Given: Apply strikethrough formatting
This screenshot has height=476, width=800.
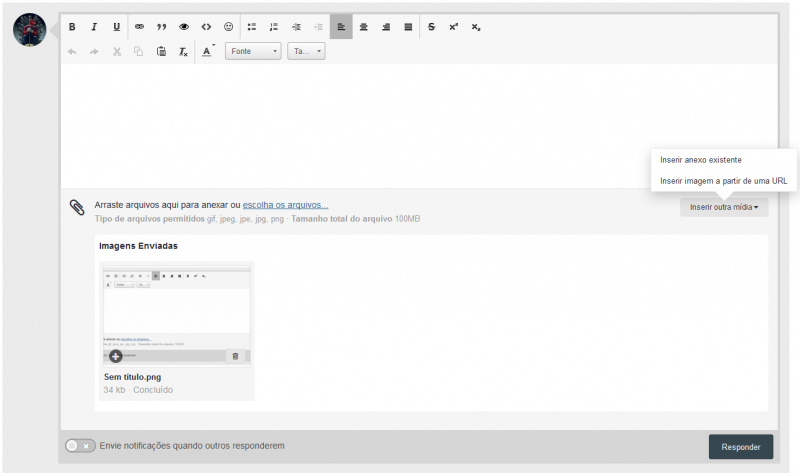Looking at the screenshot, I should 432,27.
